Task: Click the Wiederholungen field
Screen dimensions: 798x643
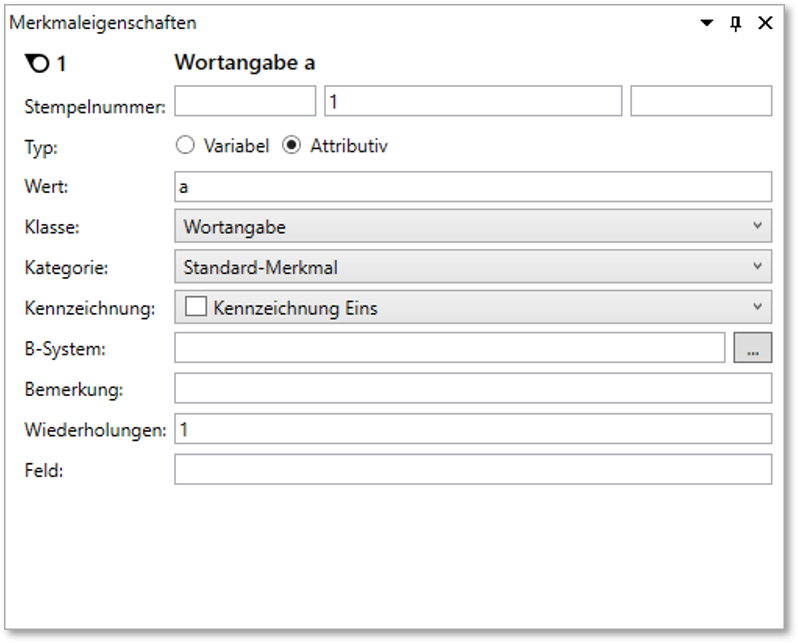Action: [472, 429]
